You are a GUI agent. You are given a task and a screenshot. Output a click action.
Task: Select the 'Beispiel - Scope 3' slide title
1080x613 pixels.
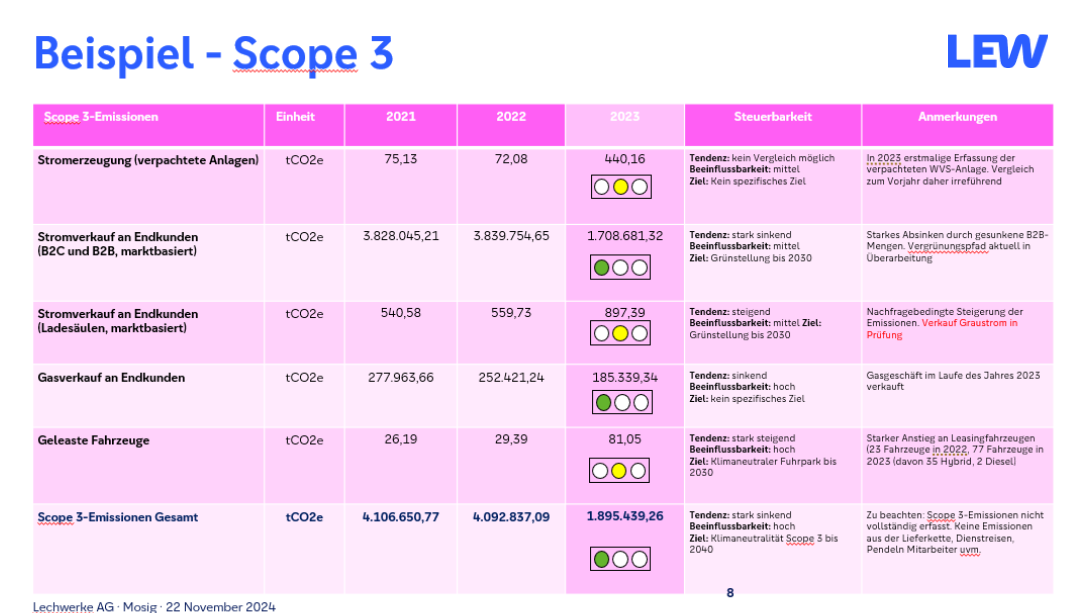click(213, 53)
